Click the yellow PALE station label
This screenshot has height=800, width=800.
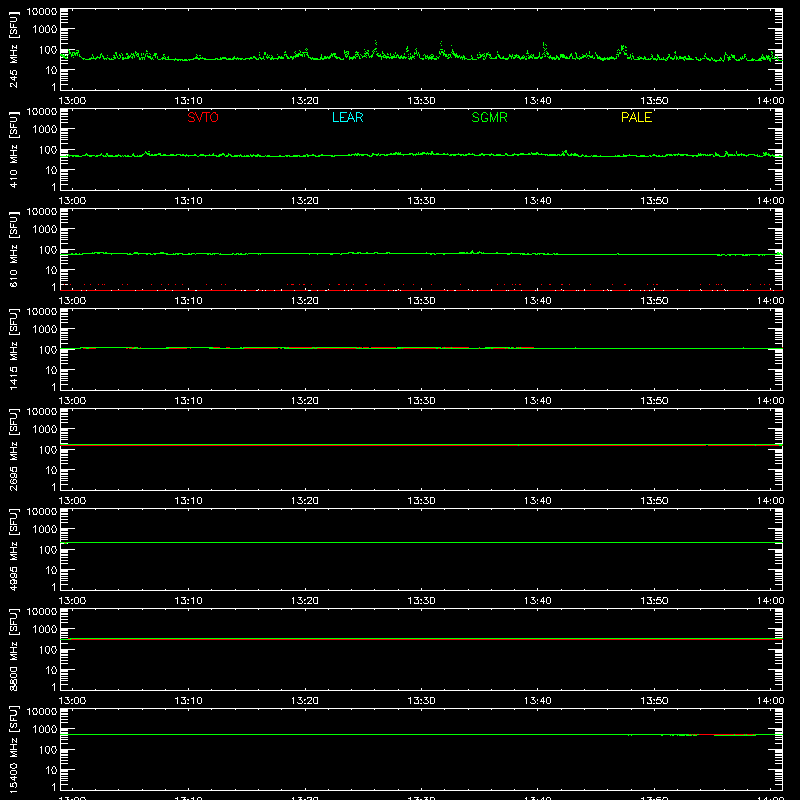pyautogui.click(x=636, y=117)
